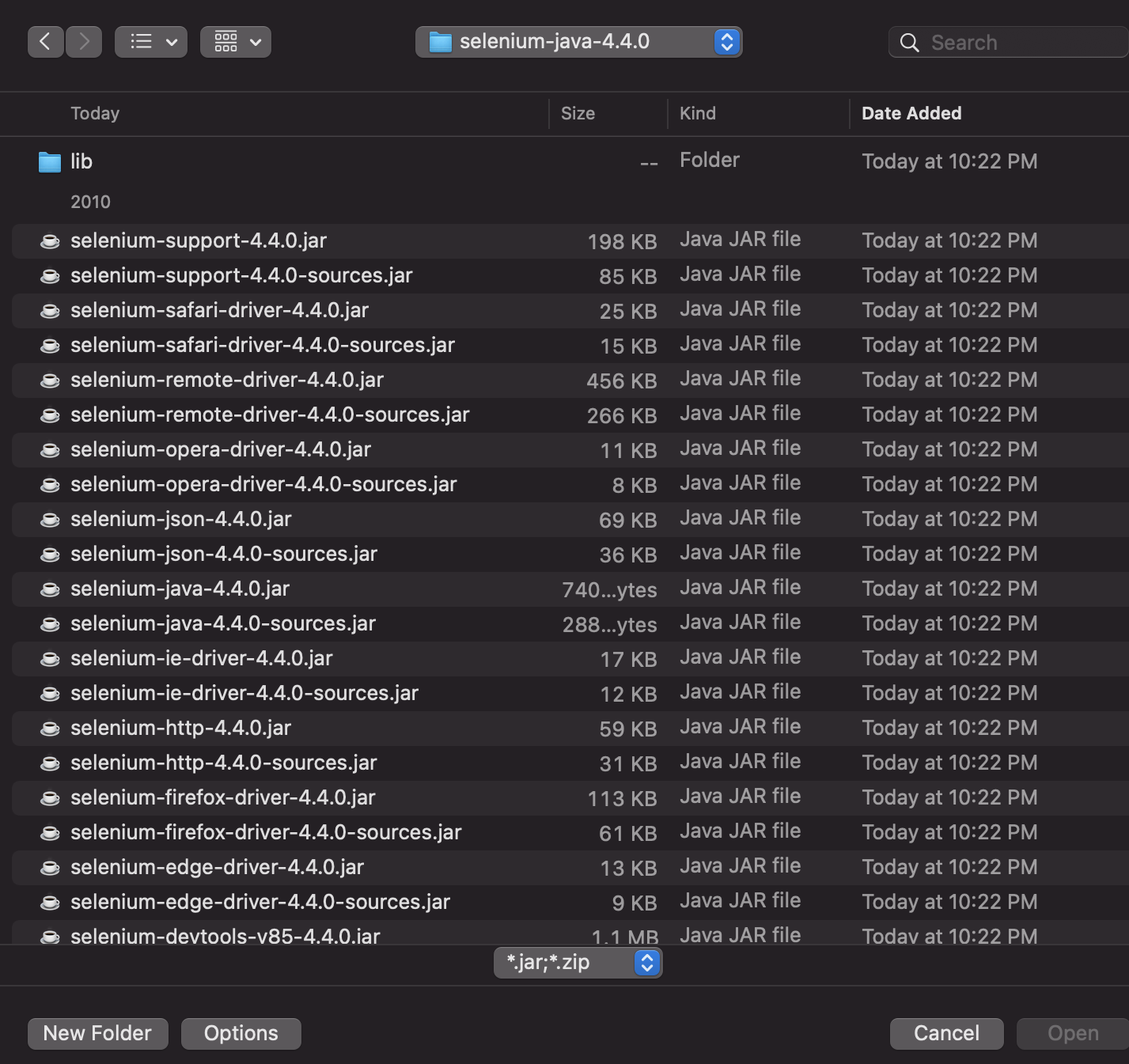This screenshot has width=1129, height=1064.
Task: Click the jar icon of selenium-opera-driver-4.4.0-sources.jar
Action: coord(50,485)
